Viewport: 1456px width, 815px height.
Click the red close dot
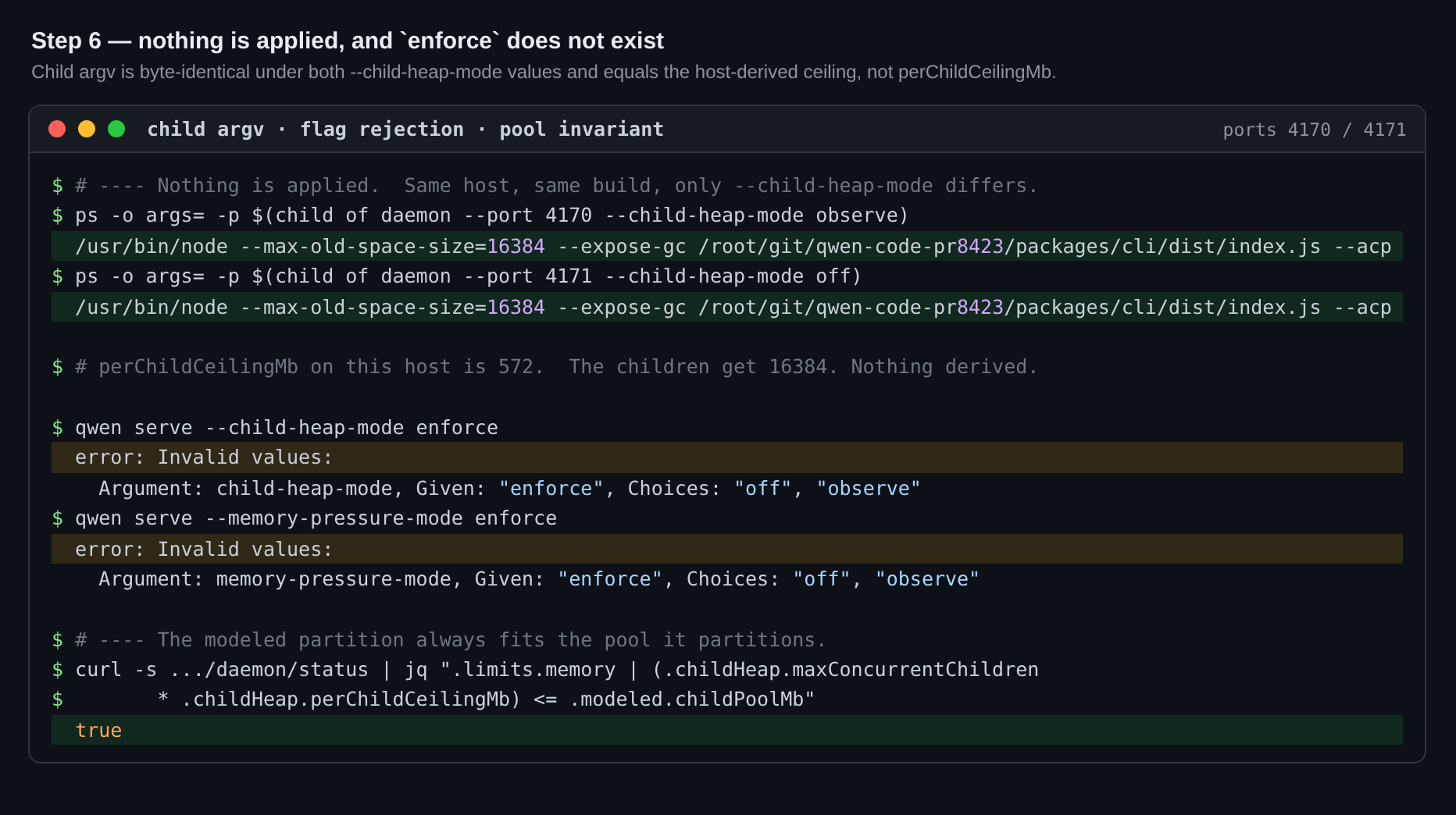pos(57,129)
